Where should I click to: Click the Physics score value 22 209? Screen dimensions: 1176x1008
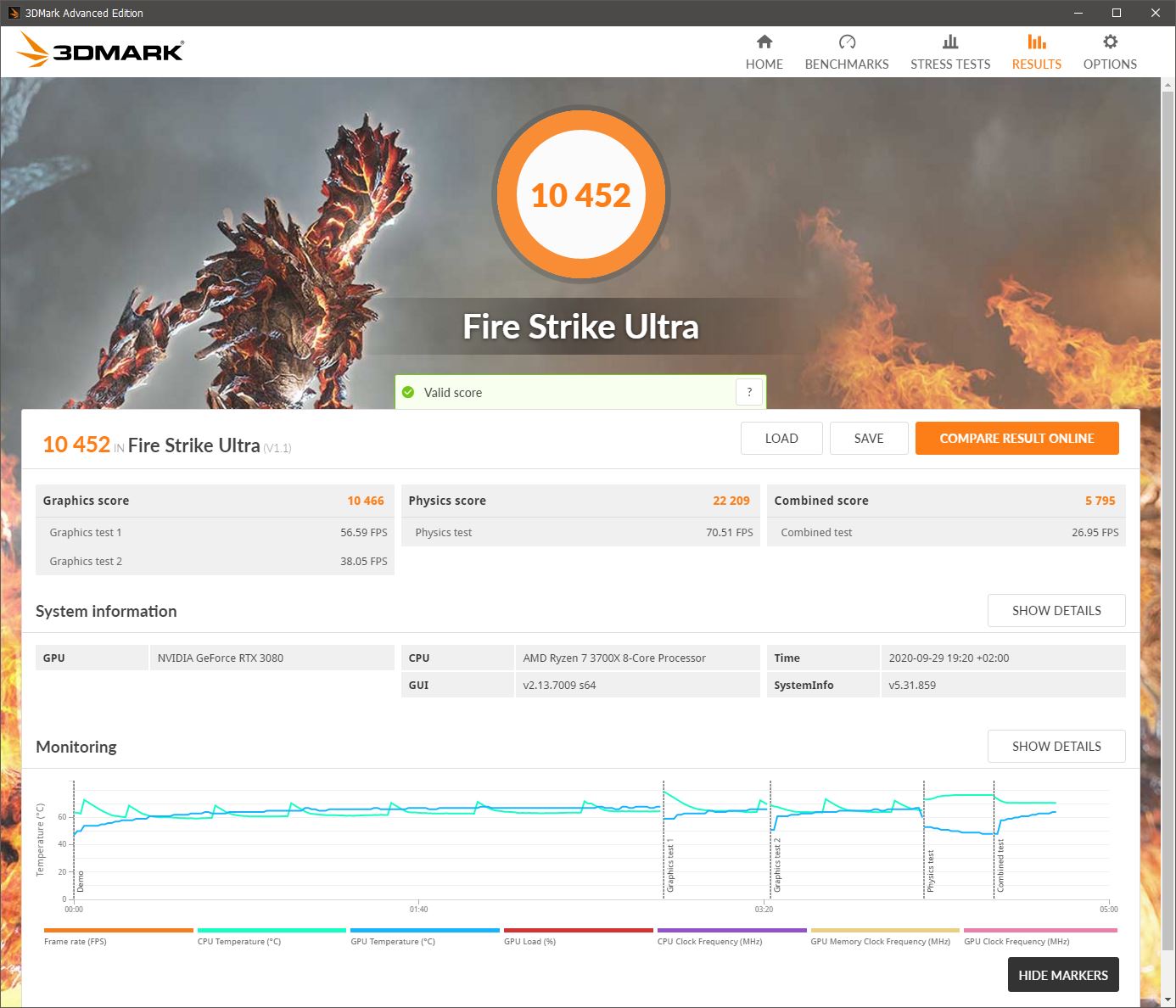pos(731,501)
